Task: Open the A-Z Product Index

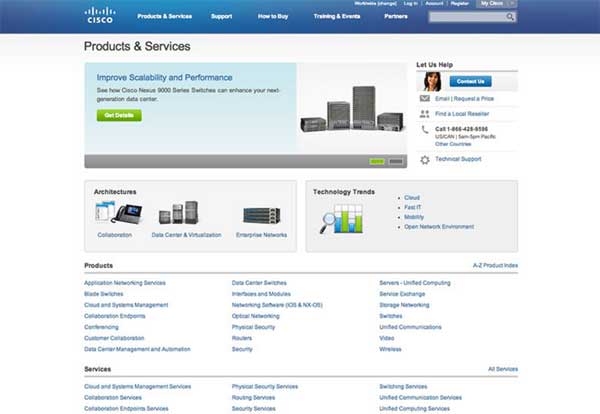Action: (x=495, y=266)
